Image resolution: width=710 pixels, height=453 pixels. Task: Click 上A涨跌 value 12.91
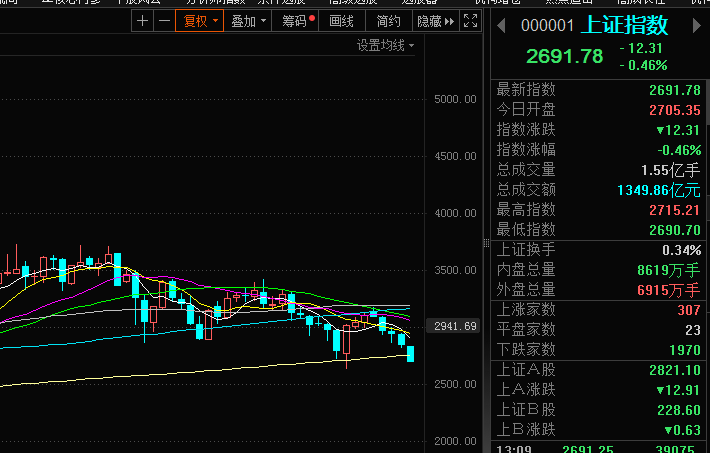point(678,390)
